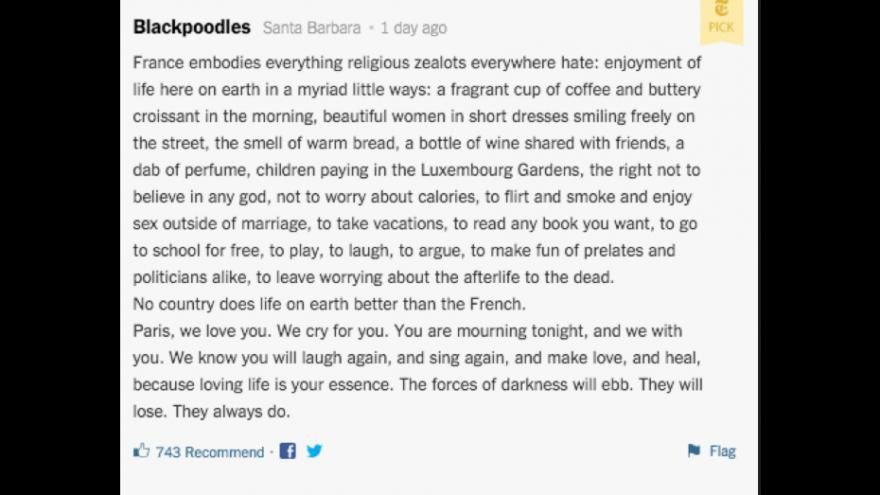Click the "1 day ago" timestamp
This screenshot has width=880, height=495.
tap(414, 28)
